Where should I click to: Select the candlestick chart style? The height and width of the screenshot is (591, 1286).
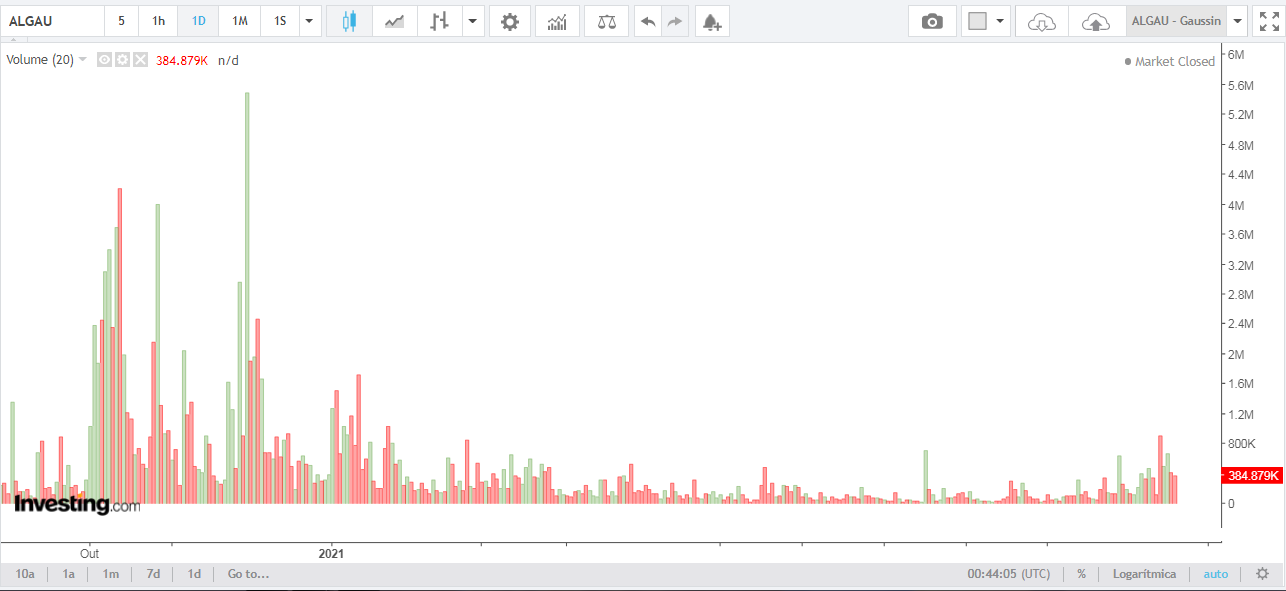[349, 21]
